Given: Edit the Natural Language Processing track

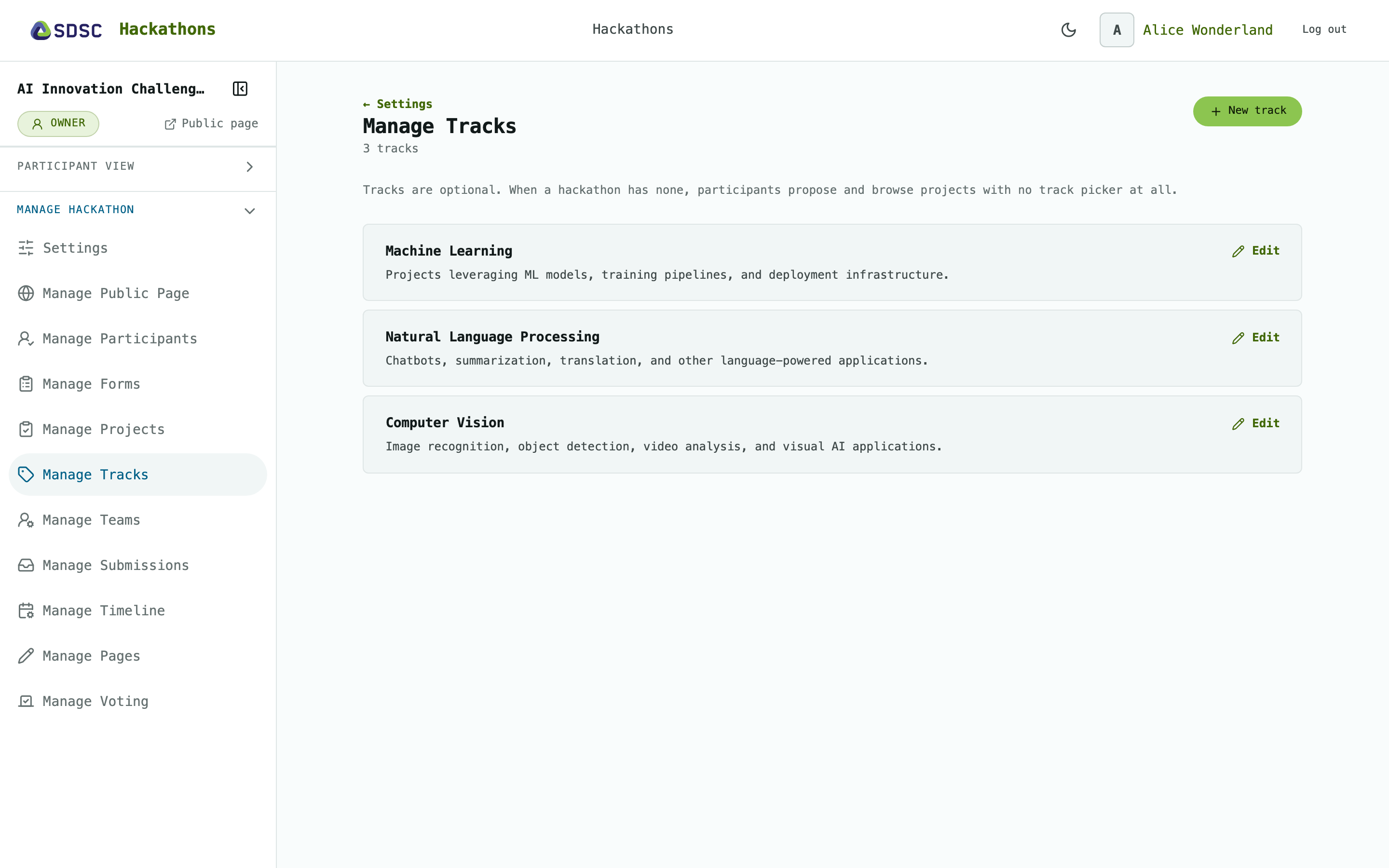Looking at the screenshot, I should point(1255,338).
